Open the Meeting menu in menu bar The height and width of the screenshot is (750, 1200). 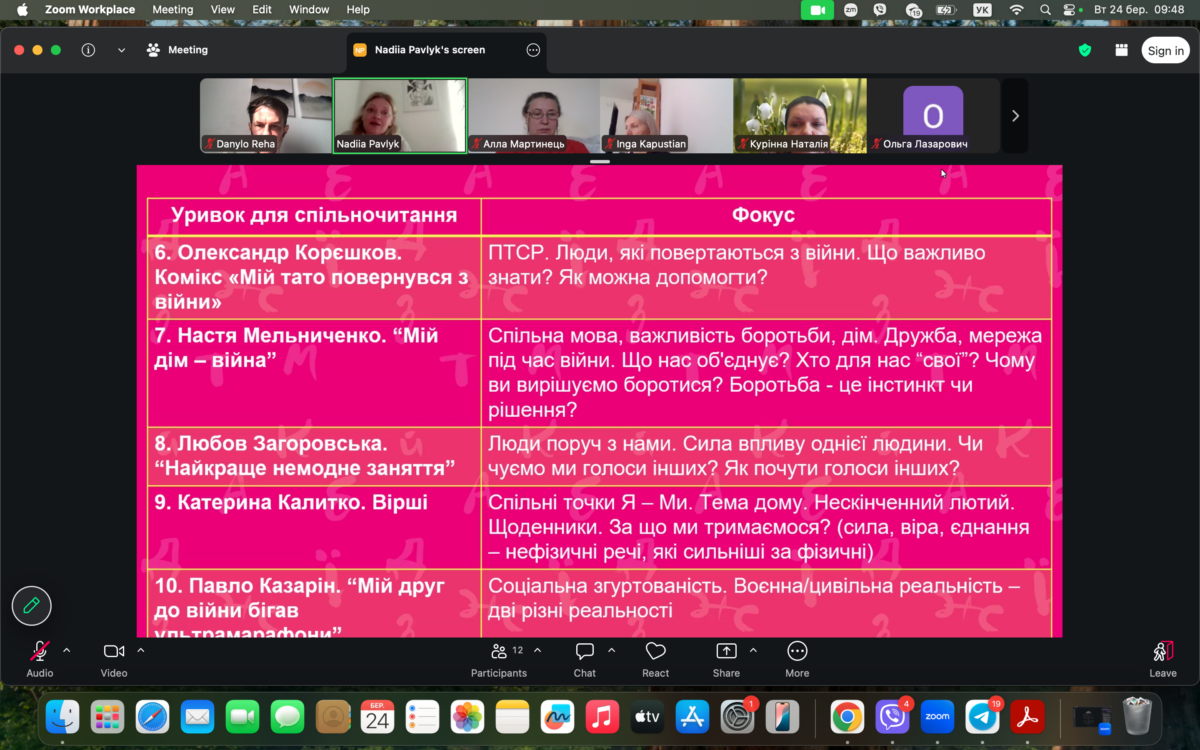(172, 9)
